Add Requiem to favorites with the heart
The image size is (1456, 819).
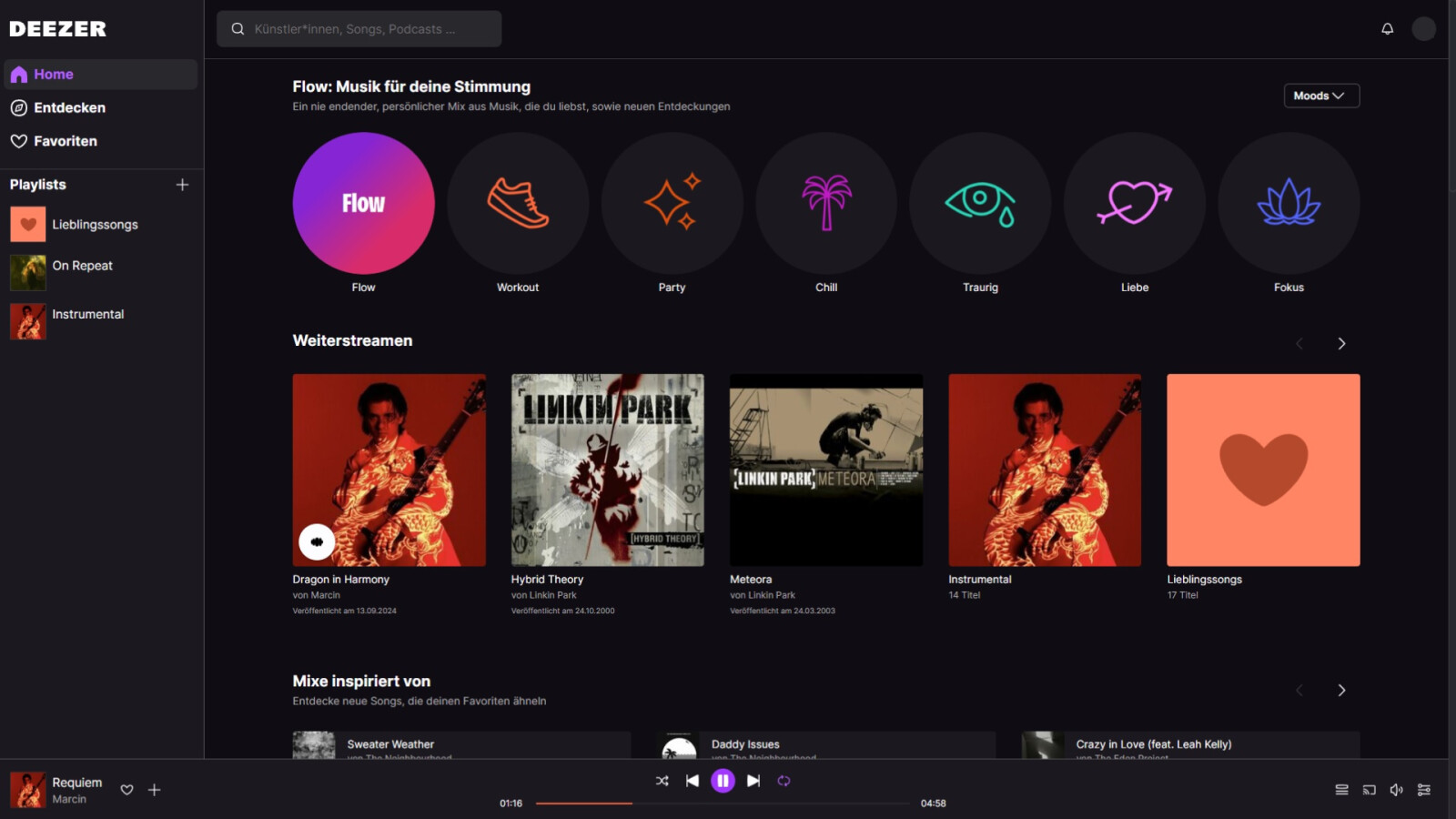126,790
